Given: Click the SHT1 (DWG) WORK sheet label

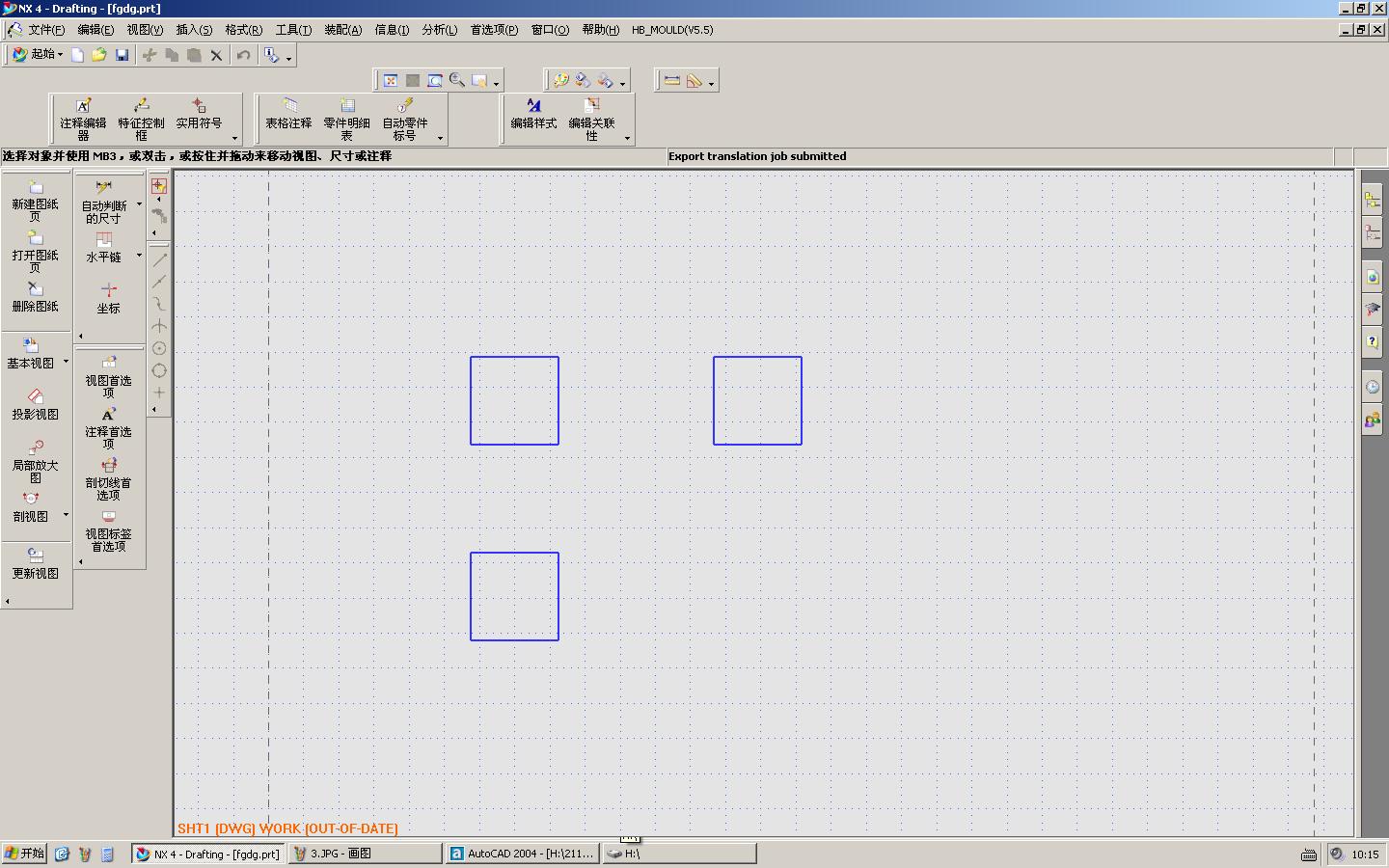Looking at the screenshot, I should 287,828.
